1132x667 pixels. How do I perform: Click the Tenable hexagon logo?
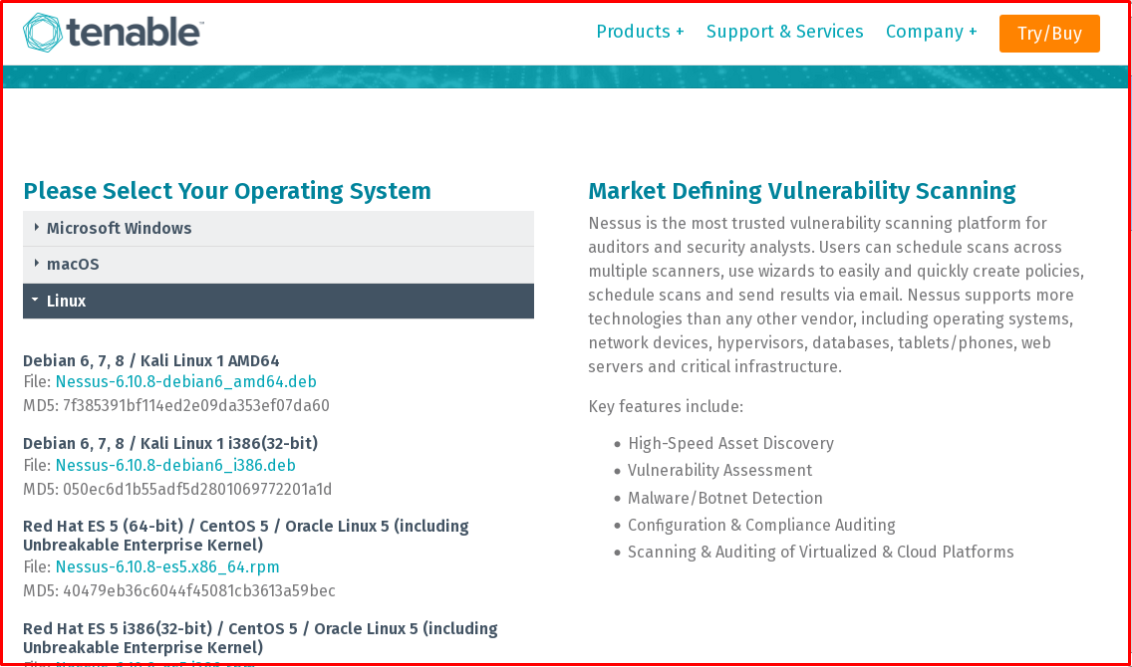[43, 32]
